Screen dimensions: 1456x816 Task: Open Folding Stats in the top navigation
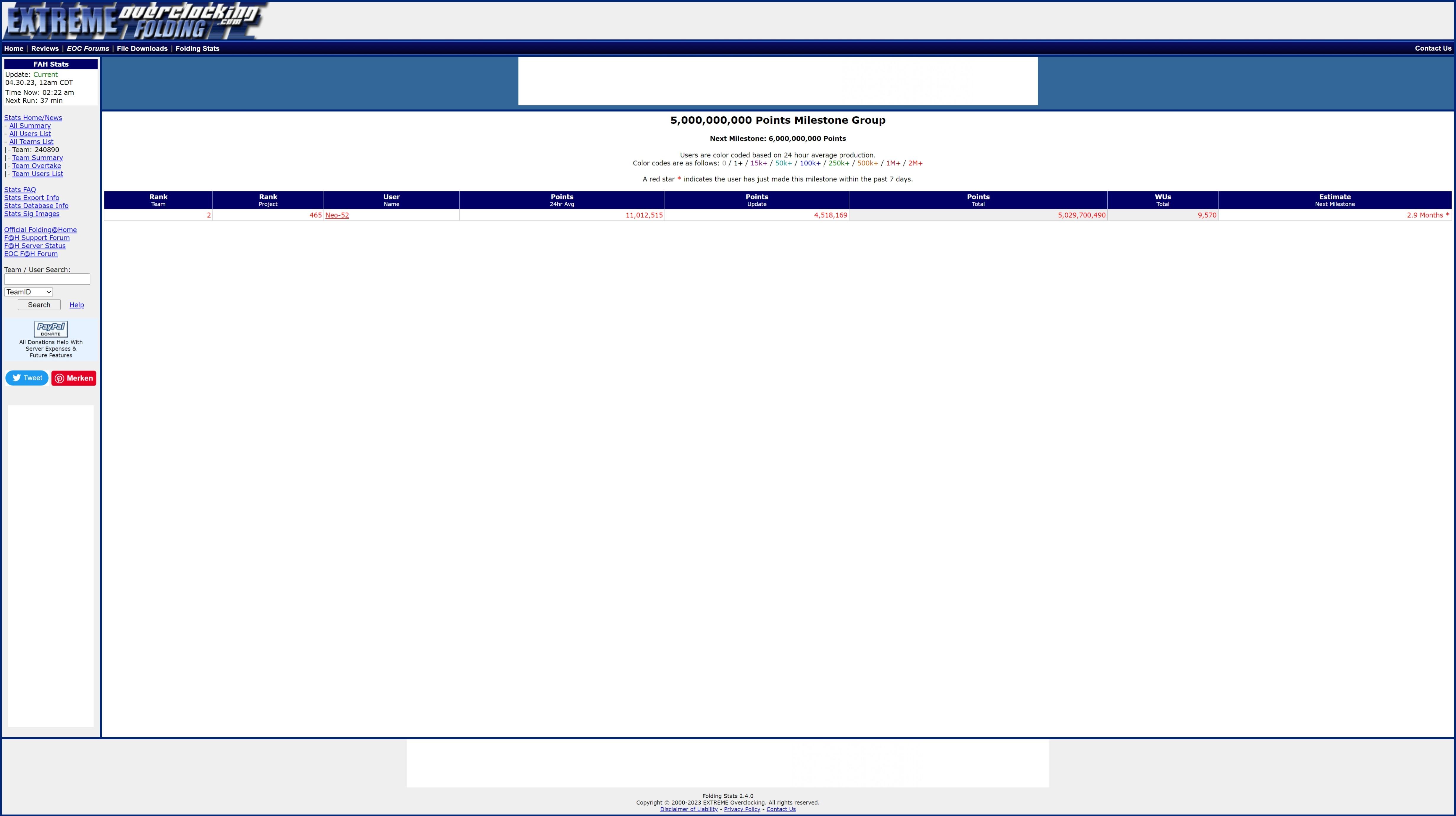point(197,49)
